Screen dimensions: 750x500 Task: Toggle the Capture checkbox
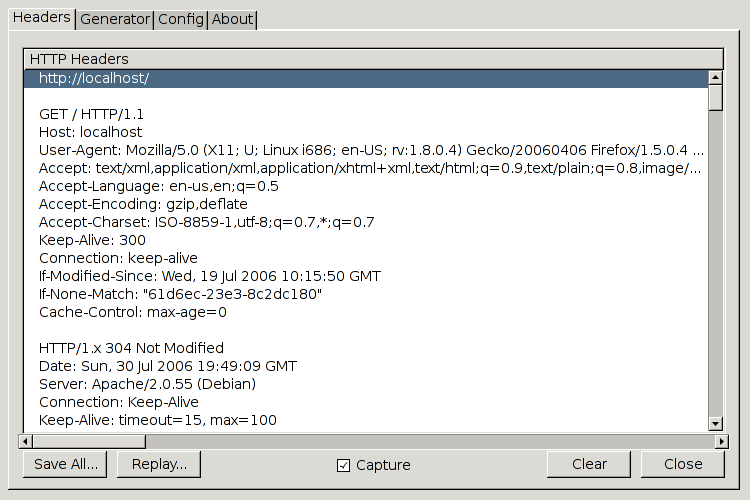(343, 465)
